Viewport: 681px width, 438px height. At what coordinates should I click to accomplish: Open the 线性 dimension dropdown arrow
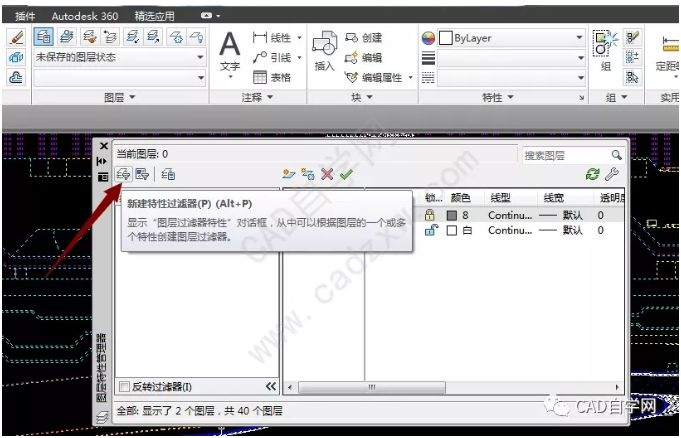299,38
